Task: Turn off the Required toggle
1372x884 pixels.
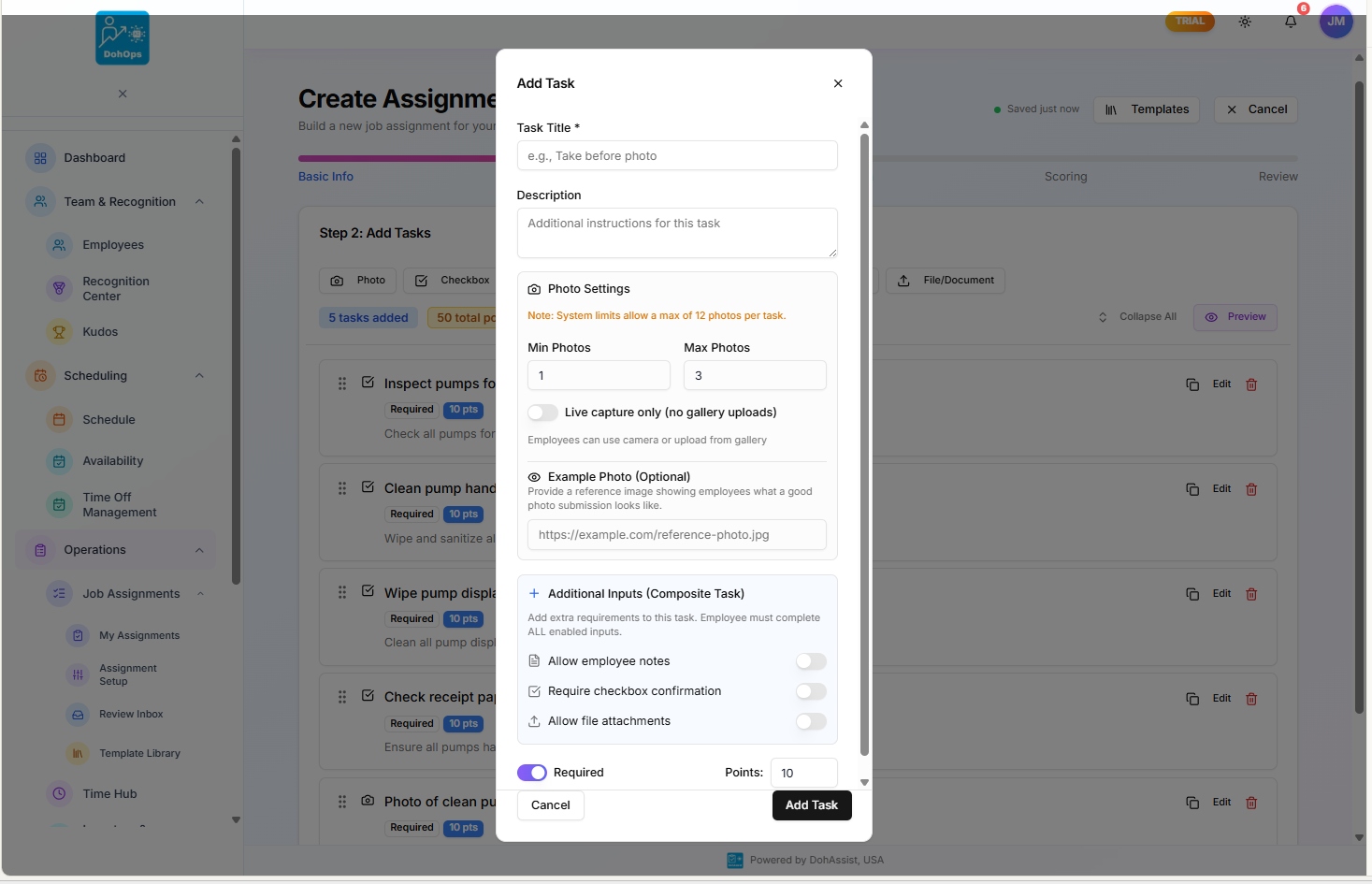Action: 531,773
